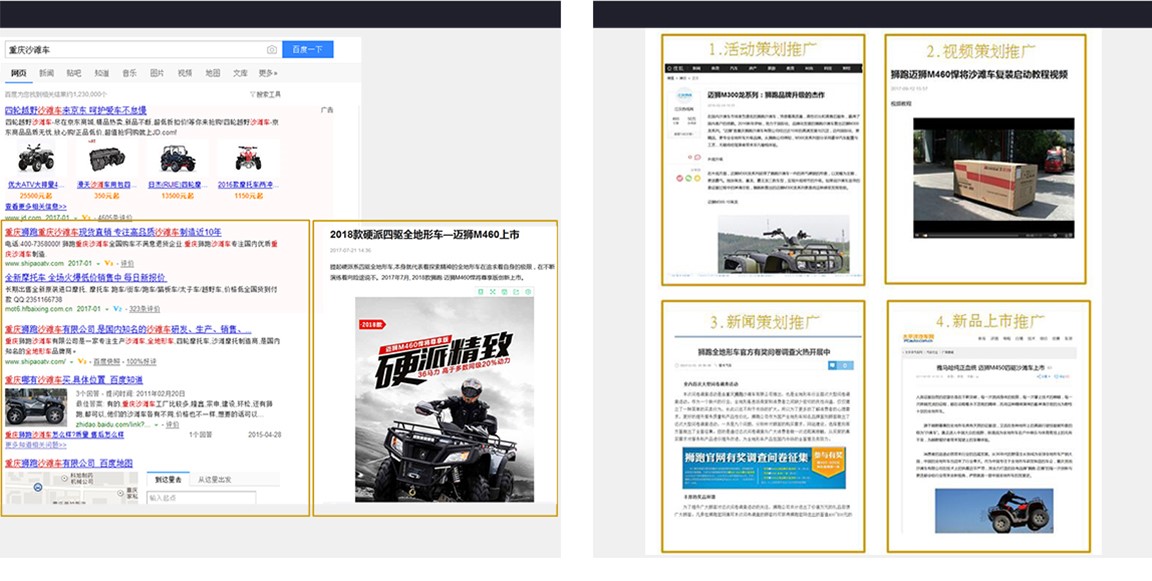Click the fullscreen icon on the poster preview

pos(492,291)
